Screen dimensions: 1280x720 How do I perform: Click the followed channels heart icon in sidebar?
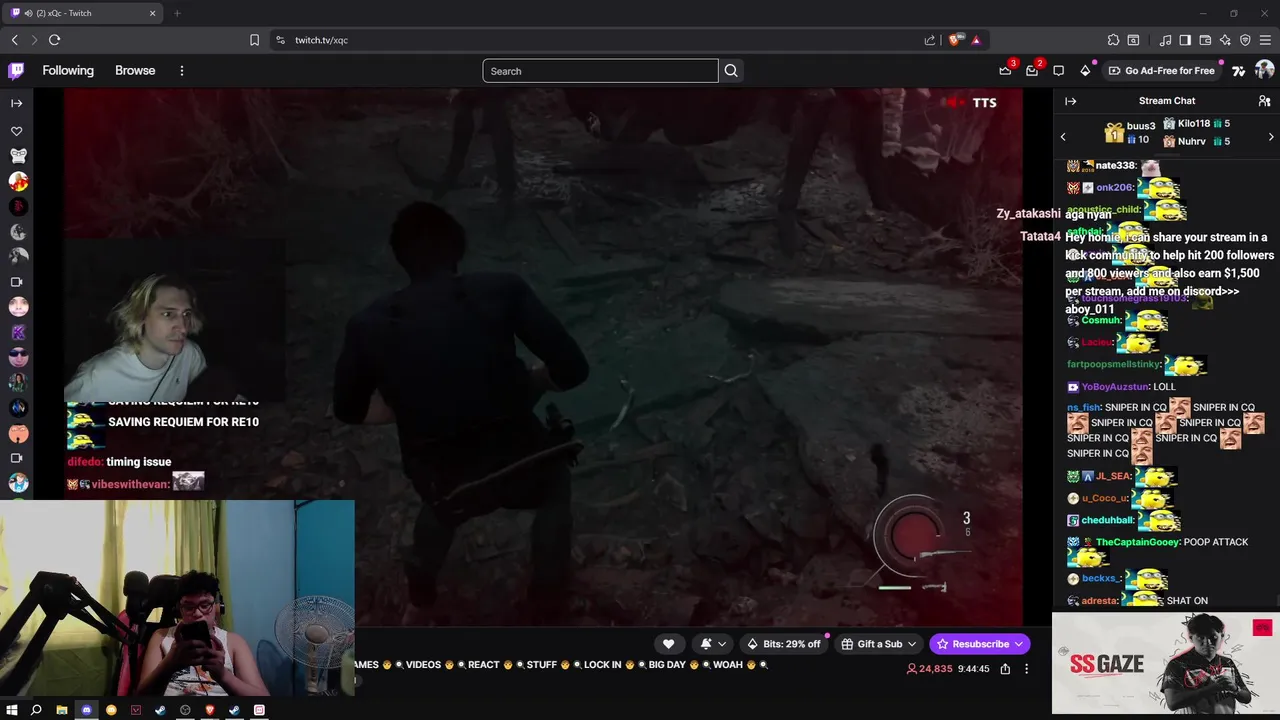point(17,131)
